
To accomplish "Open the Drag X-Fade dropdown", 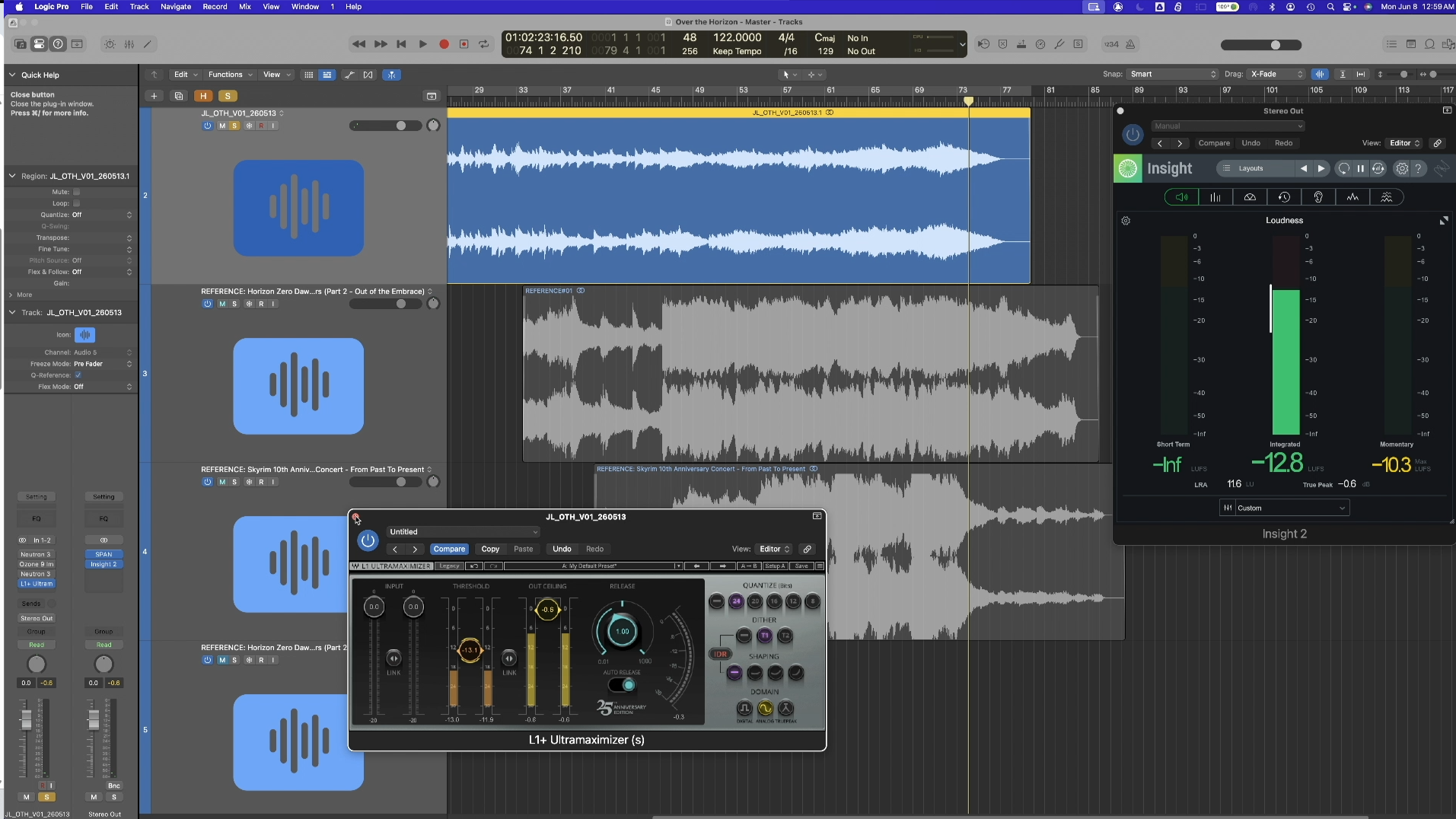I will tap(1276, 74).
